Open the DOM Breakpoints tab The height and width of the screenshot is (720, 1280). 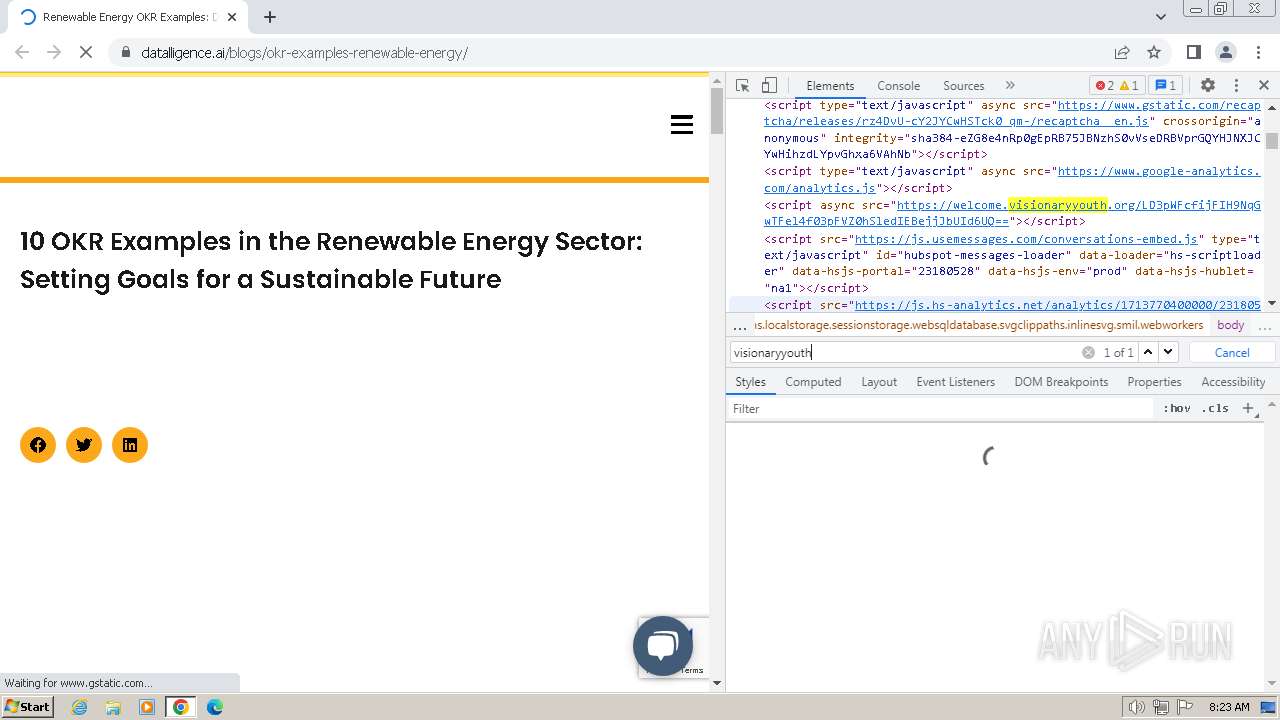(1061, 382)
